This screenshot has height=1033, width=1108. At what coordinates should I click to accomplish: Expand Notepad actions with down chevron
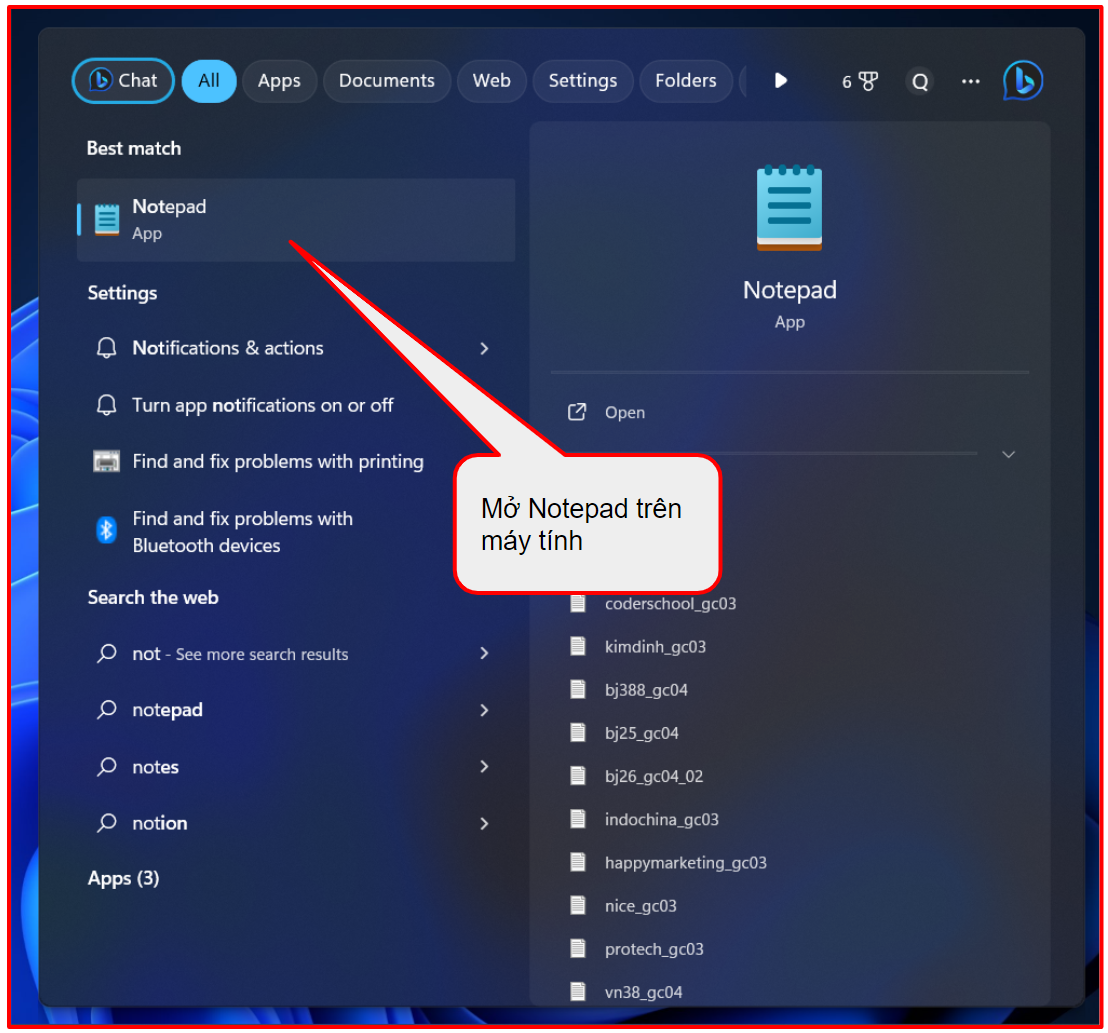click(1008, 454)
